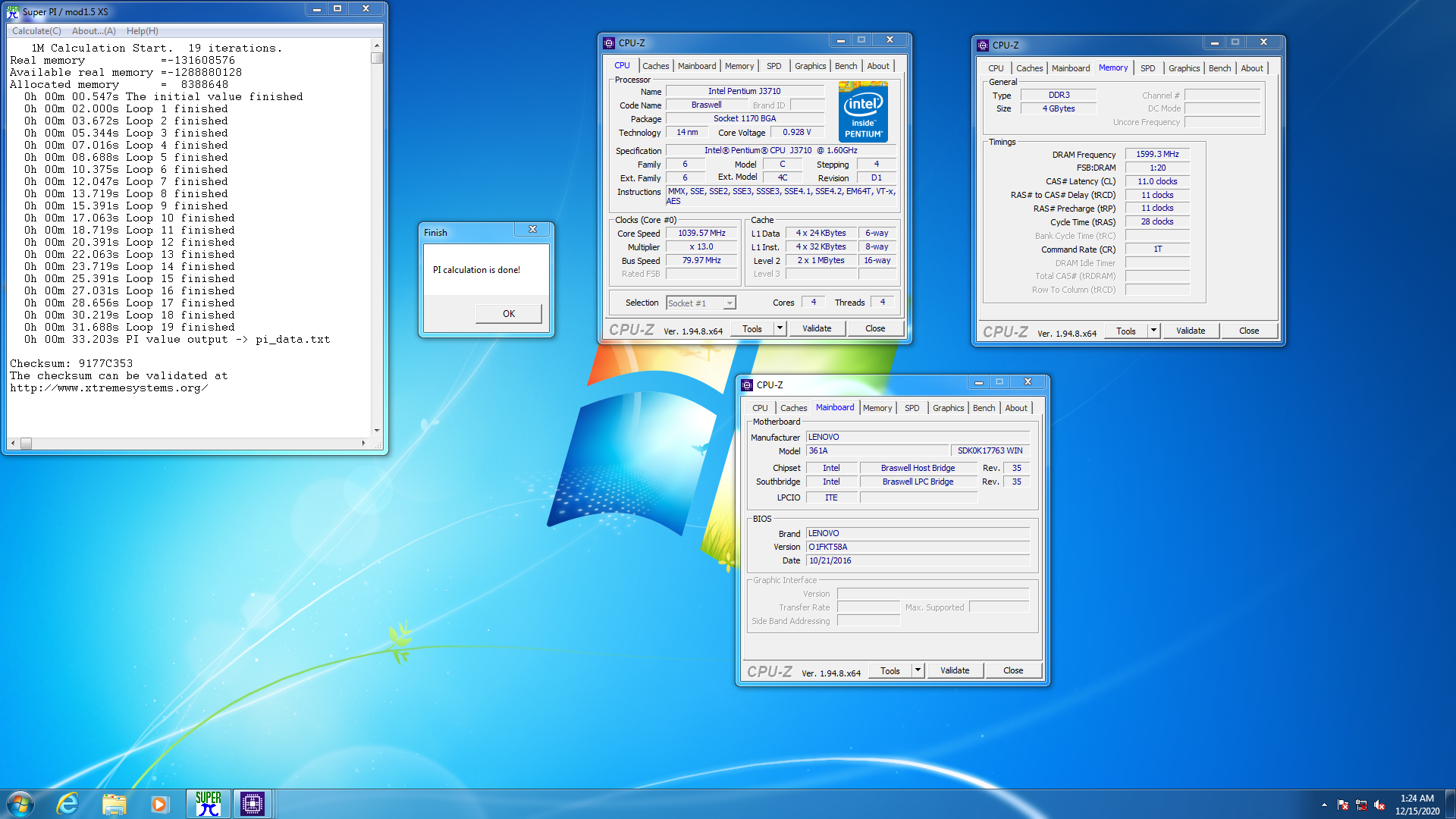Image resolution: width=1456 pixels, height=819 pixels.
Task: Click Action Center flag tray icon
Action: tap(1343, 805)
